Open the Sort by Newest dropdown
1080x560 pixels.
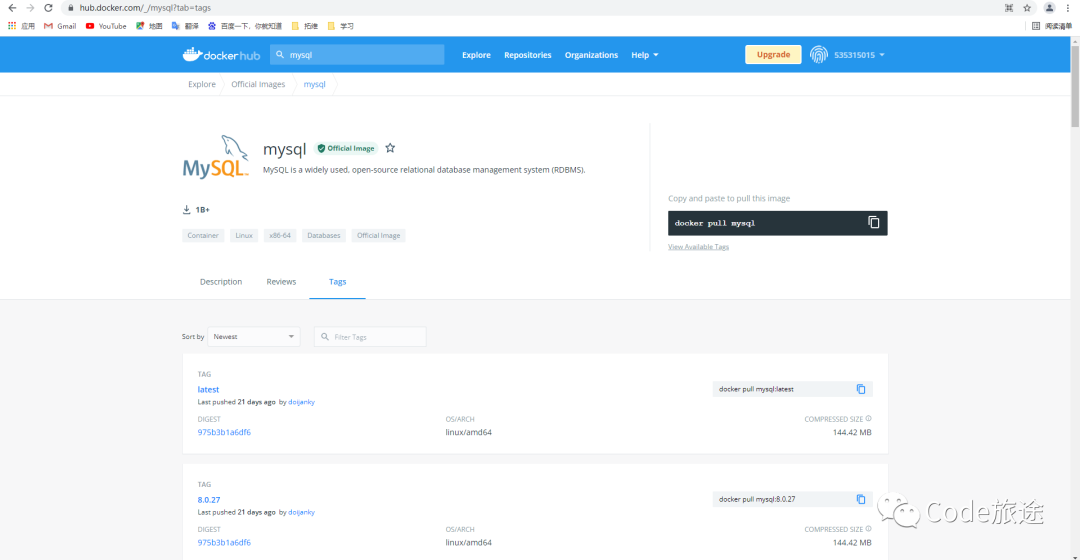click(253, 337)
